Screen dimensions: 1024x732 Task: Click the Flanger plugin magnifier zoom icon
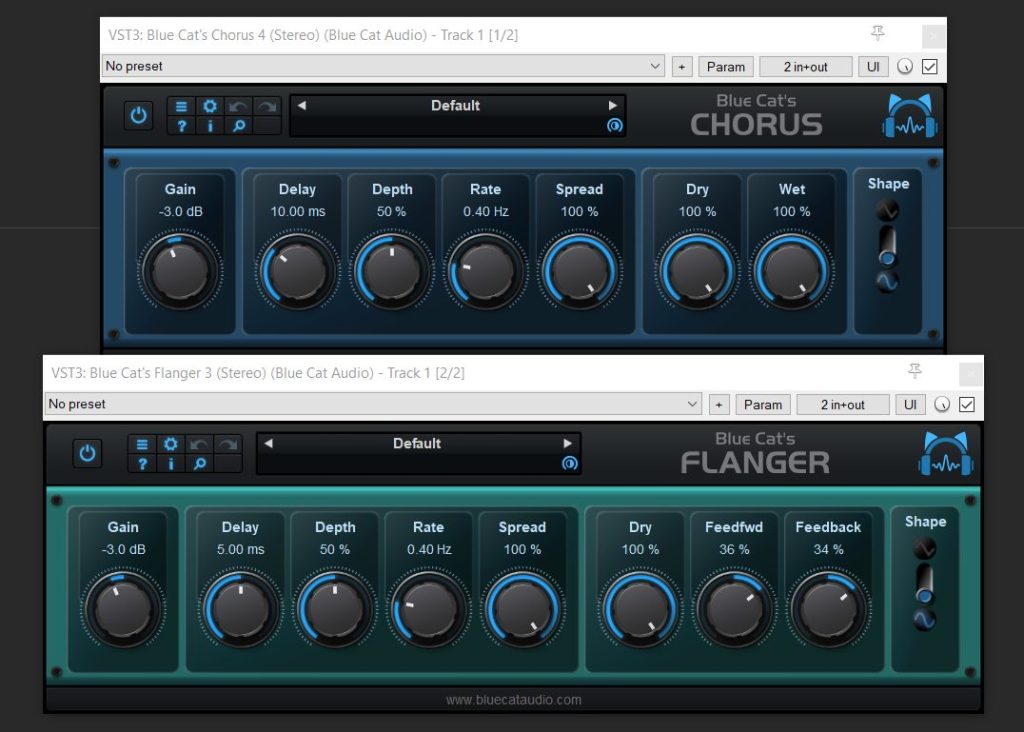(x=199, y=464)
